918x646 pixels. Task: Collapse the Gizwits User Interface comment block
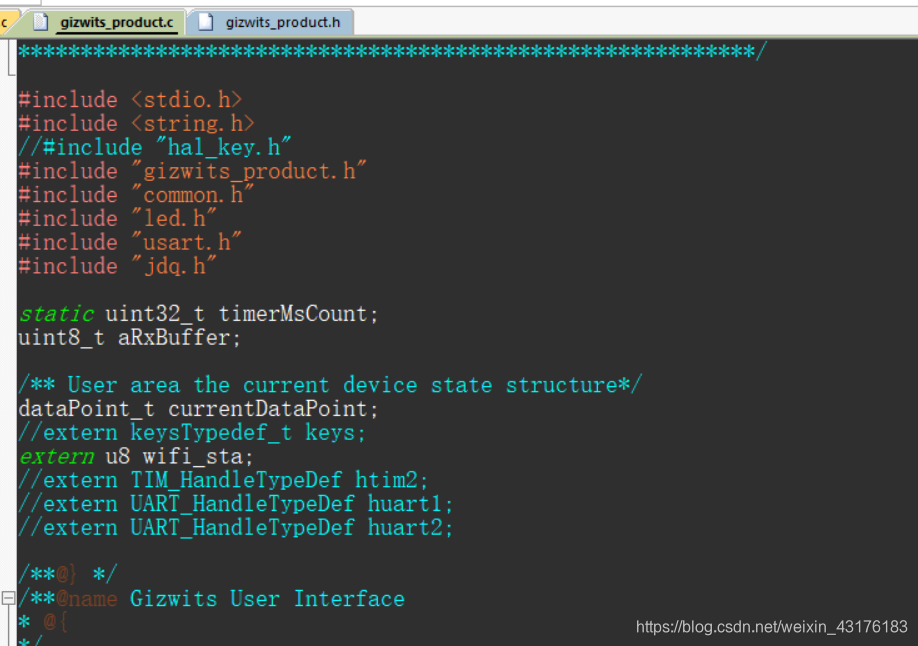8,598
